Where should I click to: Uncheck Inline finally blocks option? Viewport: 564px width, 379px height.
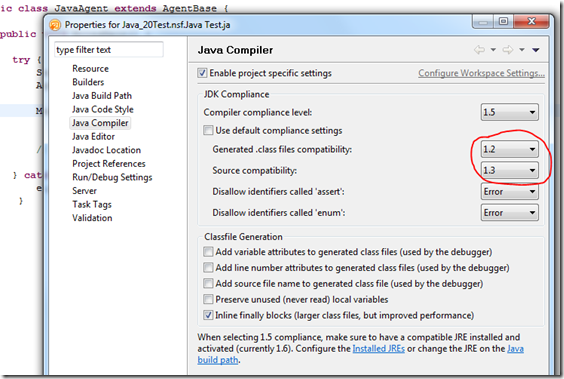pyautogui.click(x=208, y=315)
